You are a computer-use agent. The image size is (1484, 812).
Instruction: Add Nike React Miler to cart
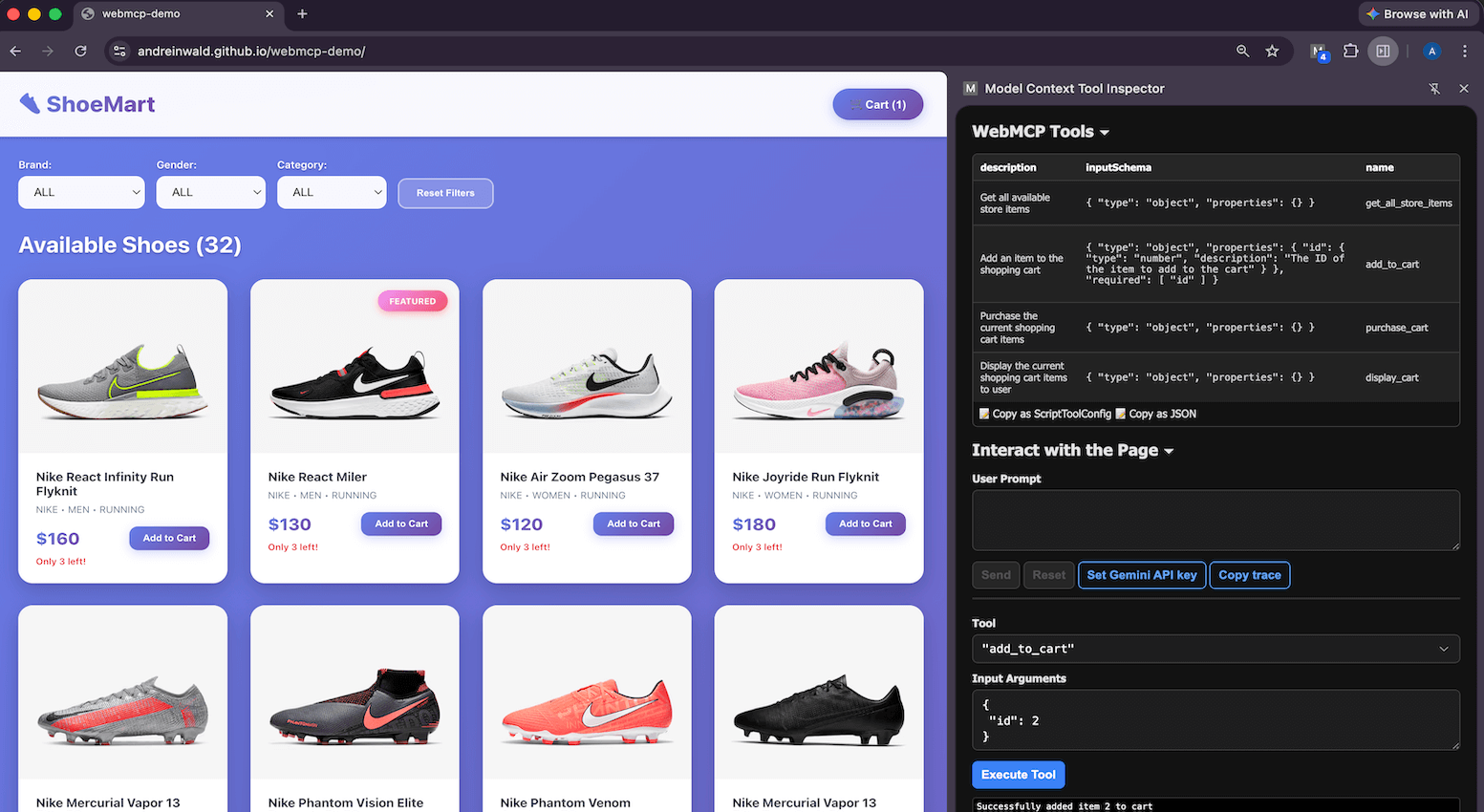401,524
